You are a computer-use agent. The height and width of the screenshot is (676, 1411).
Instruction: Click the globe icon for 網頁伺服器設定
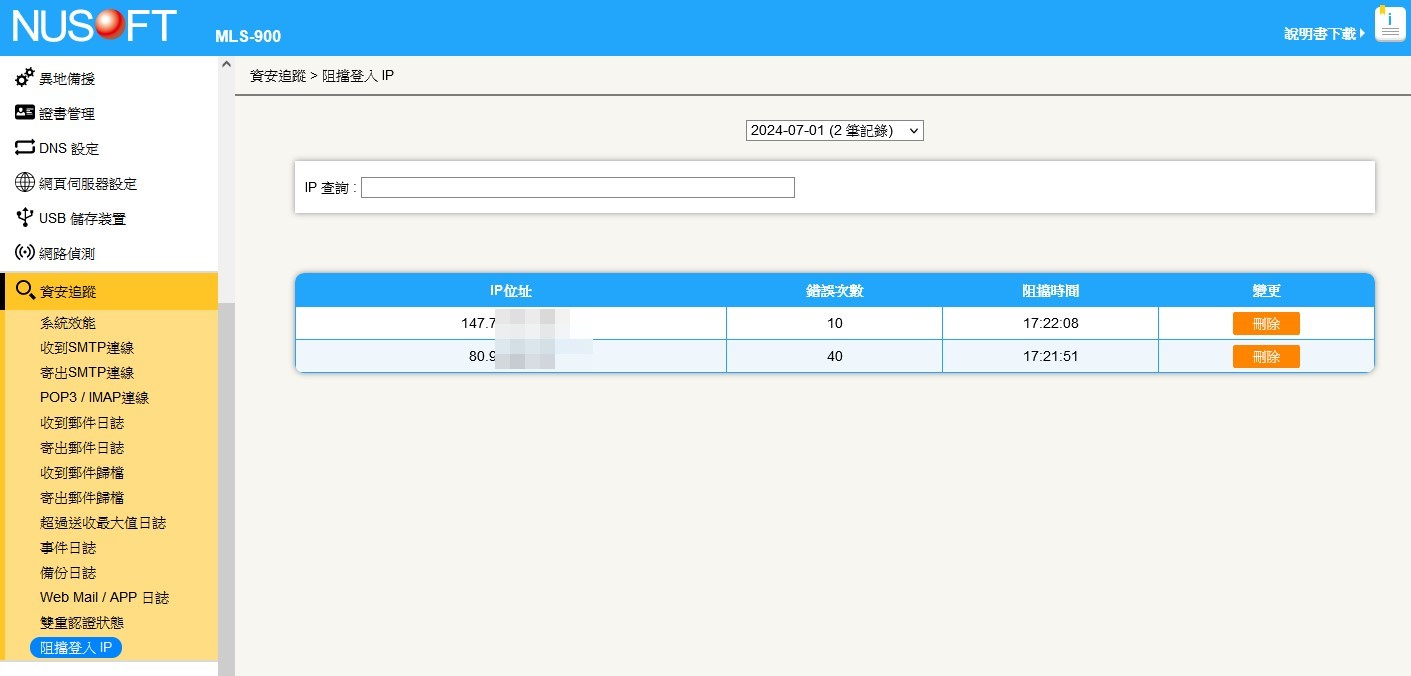[25, 183]
